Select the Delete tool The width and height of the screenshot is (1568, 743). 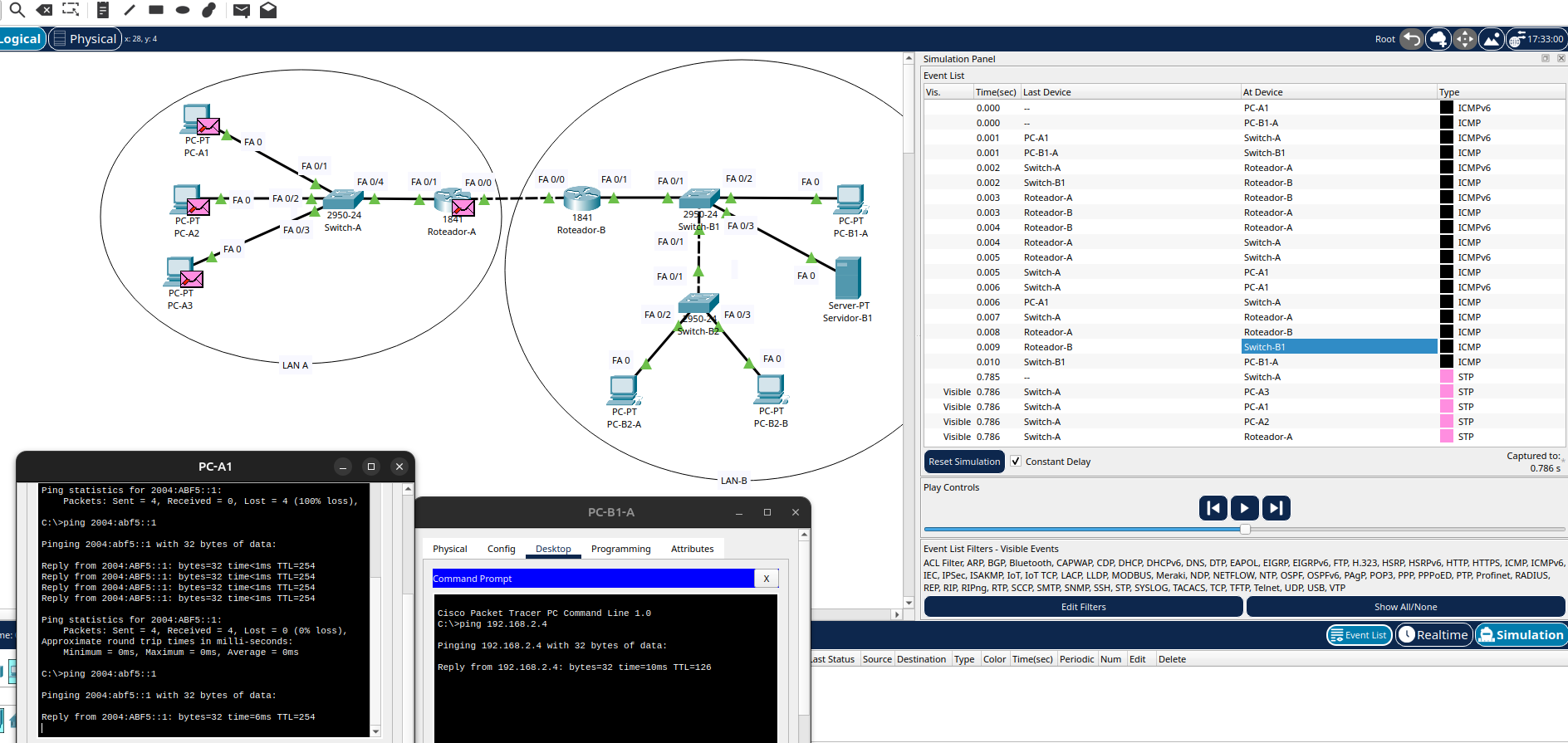pyautogui.click(x=44, y=10)
